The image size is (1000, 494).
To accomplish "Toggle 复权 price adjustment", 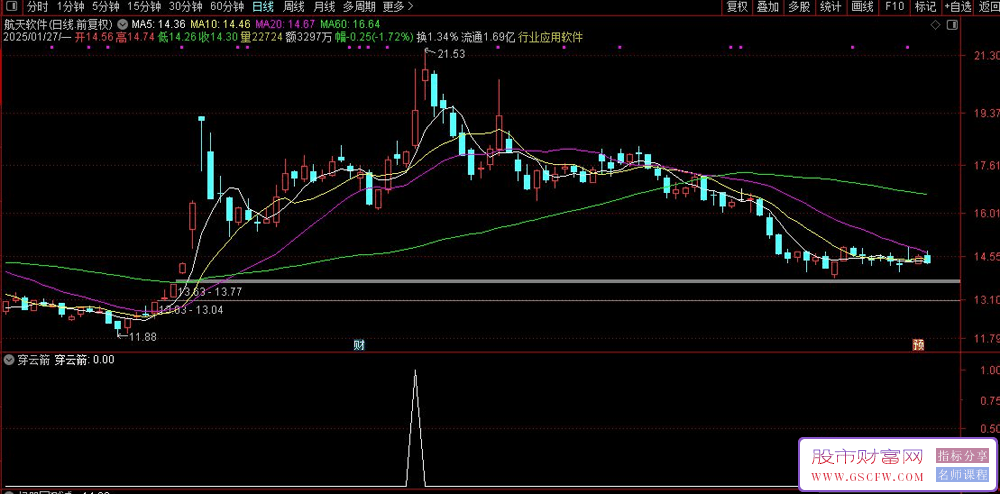I will pyautogui.click(x=737, y=7).
